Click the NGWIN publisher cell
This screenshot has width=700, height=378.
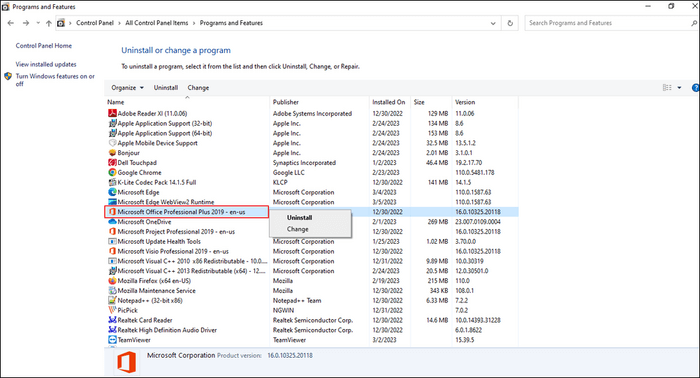[283, 310]
